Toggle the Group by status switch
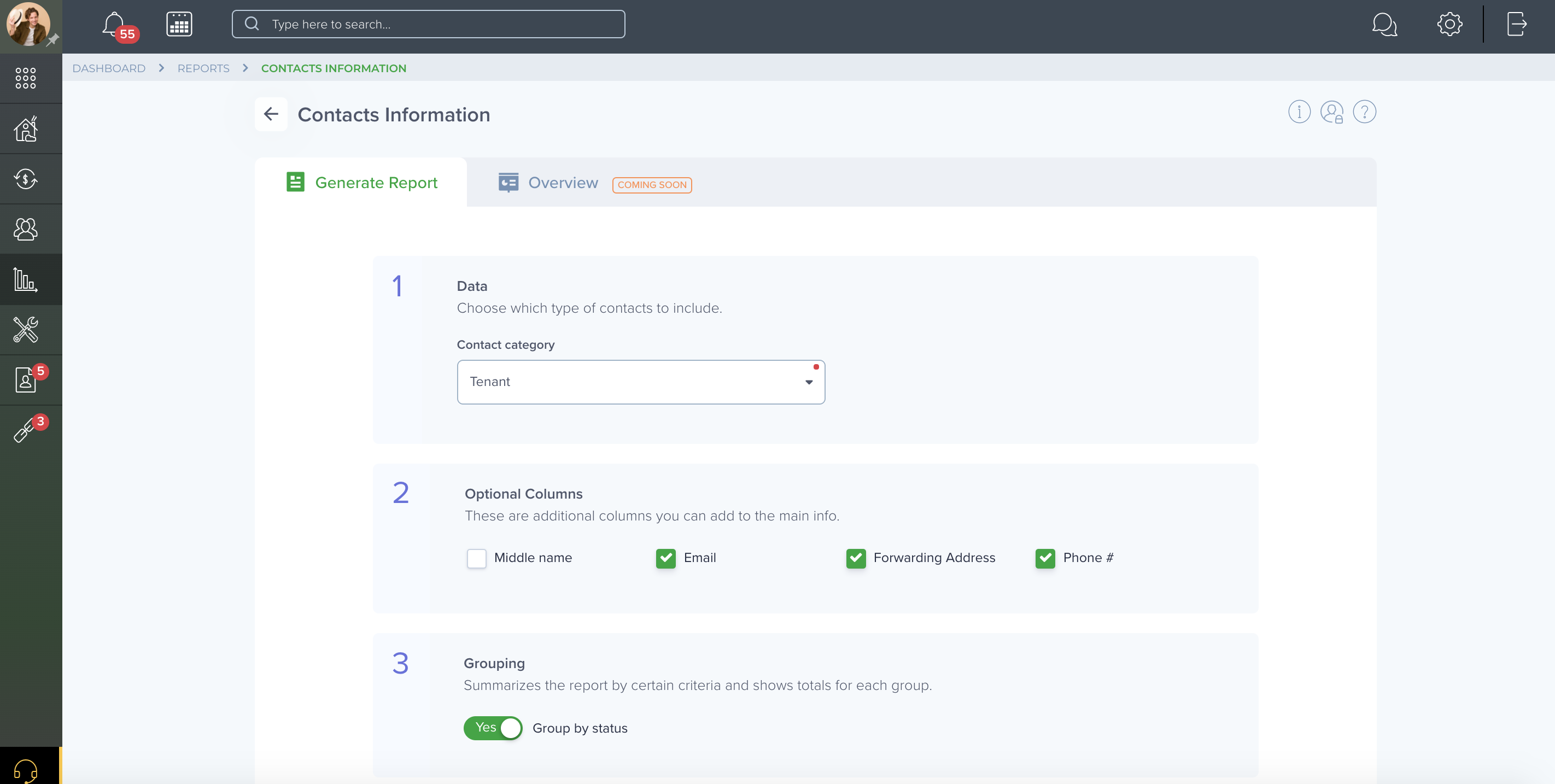 (x=493, y=728)
